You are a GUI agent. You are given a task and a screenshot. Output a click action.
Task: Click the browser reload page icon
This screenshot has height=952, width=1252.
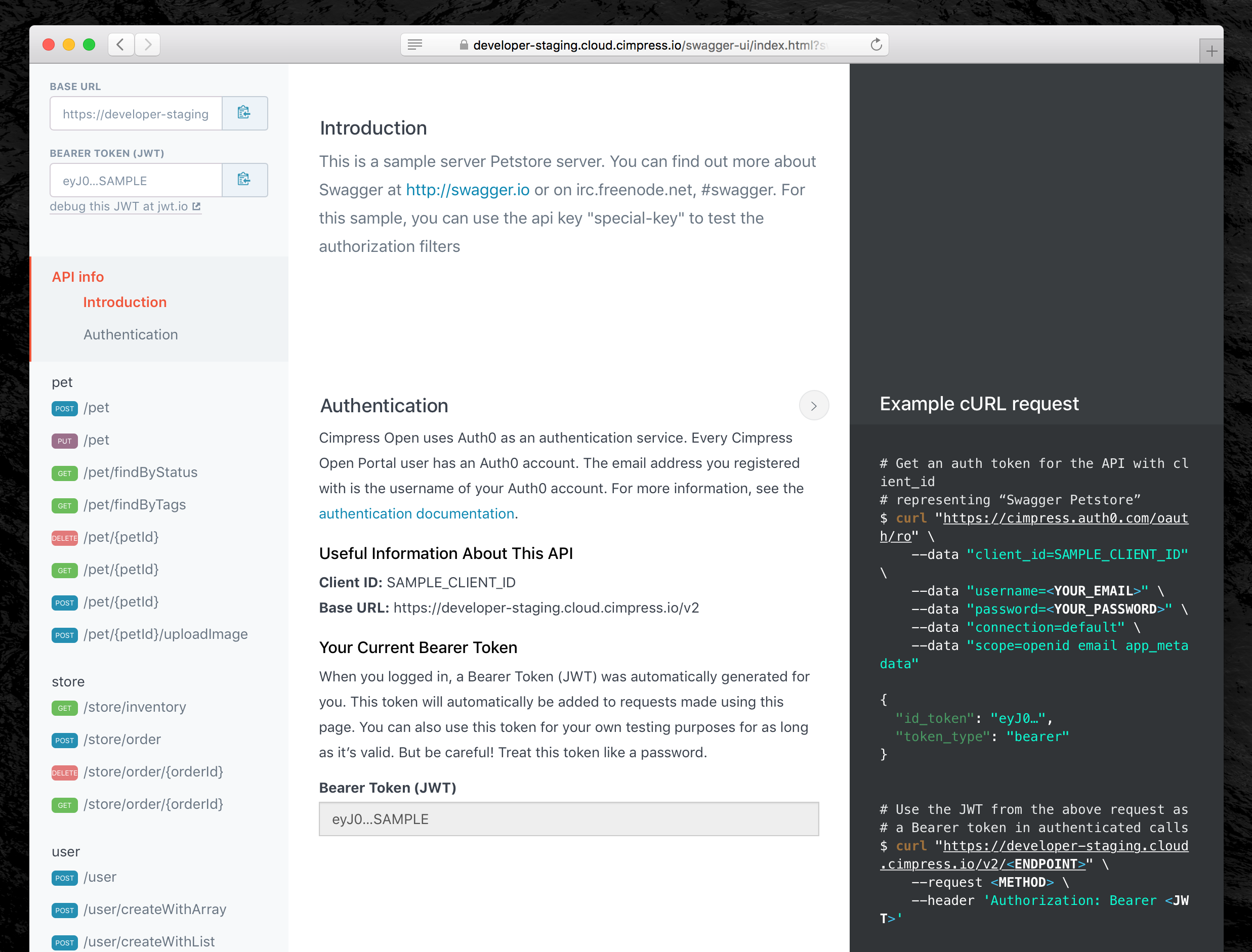(875, 45)
